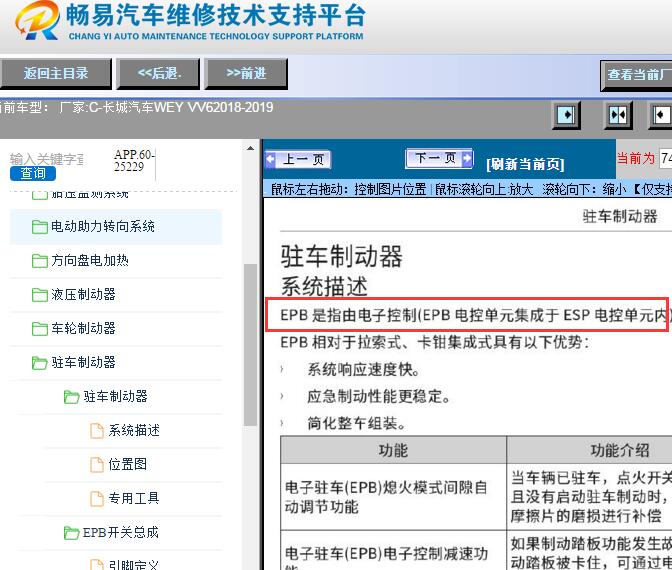Image resolution: width=672 pixels, height=570 pixels.
Task: Expand 车轮制动器 tree node
Action: [x=83, y=328]
